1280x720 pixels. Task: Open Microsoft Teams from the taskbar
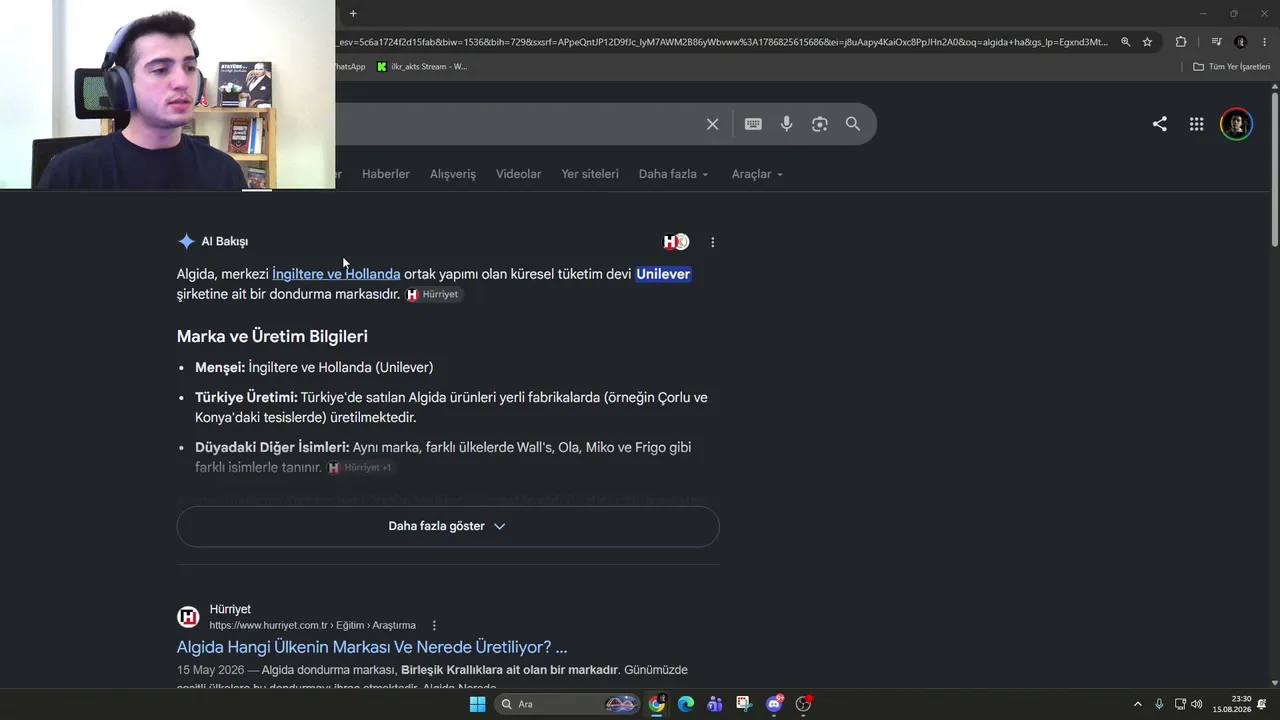(715, 704)
